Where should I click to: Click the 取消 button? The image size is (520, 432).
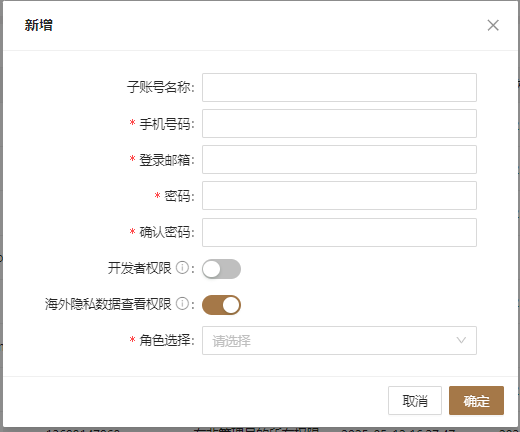(415, 401)
